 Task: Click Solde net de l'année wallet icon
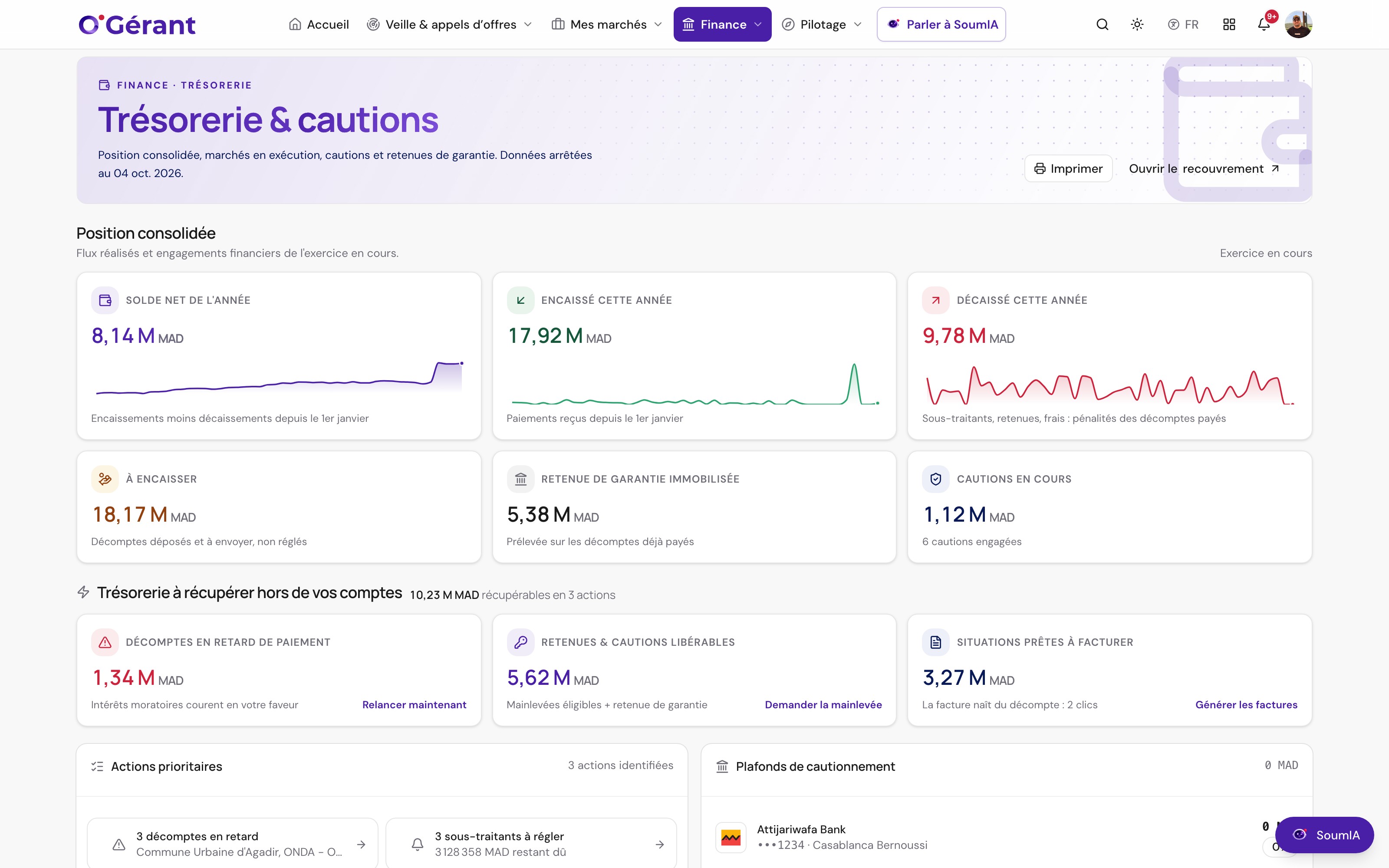(x=105, y=300)
